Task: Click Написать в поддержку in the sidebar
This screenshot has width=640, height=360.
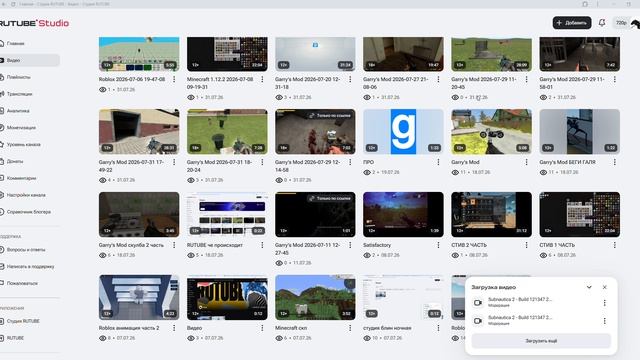Action: (x=29, y=267)
